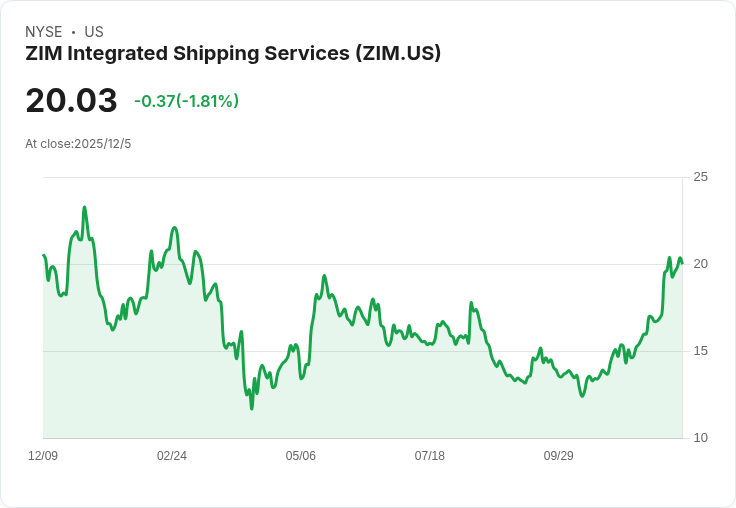Click the rightmost end of the price line
This screenshot has width=736, height=508.
coord(682,263)
